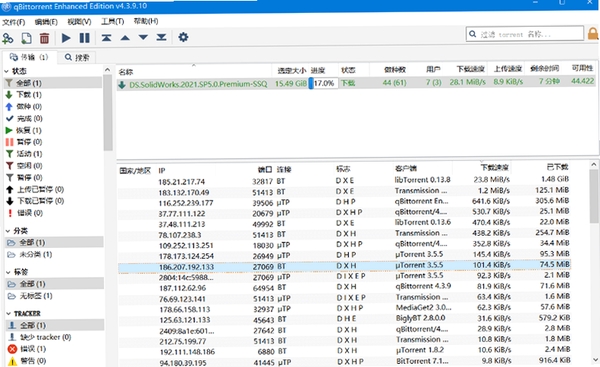The image size is (600, 367).
Task: Sort peers by 客户端 column header
Action: coord(406,168)
